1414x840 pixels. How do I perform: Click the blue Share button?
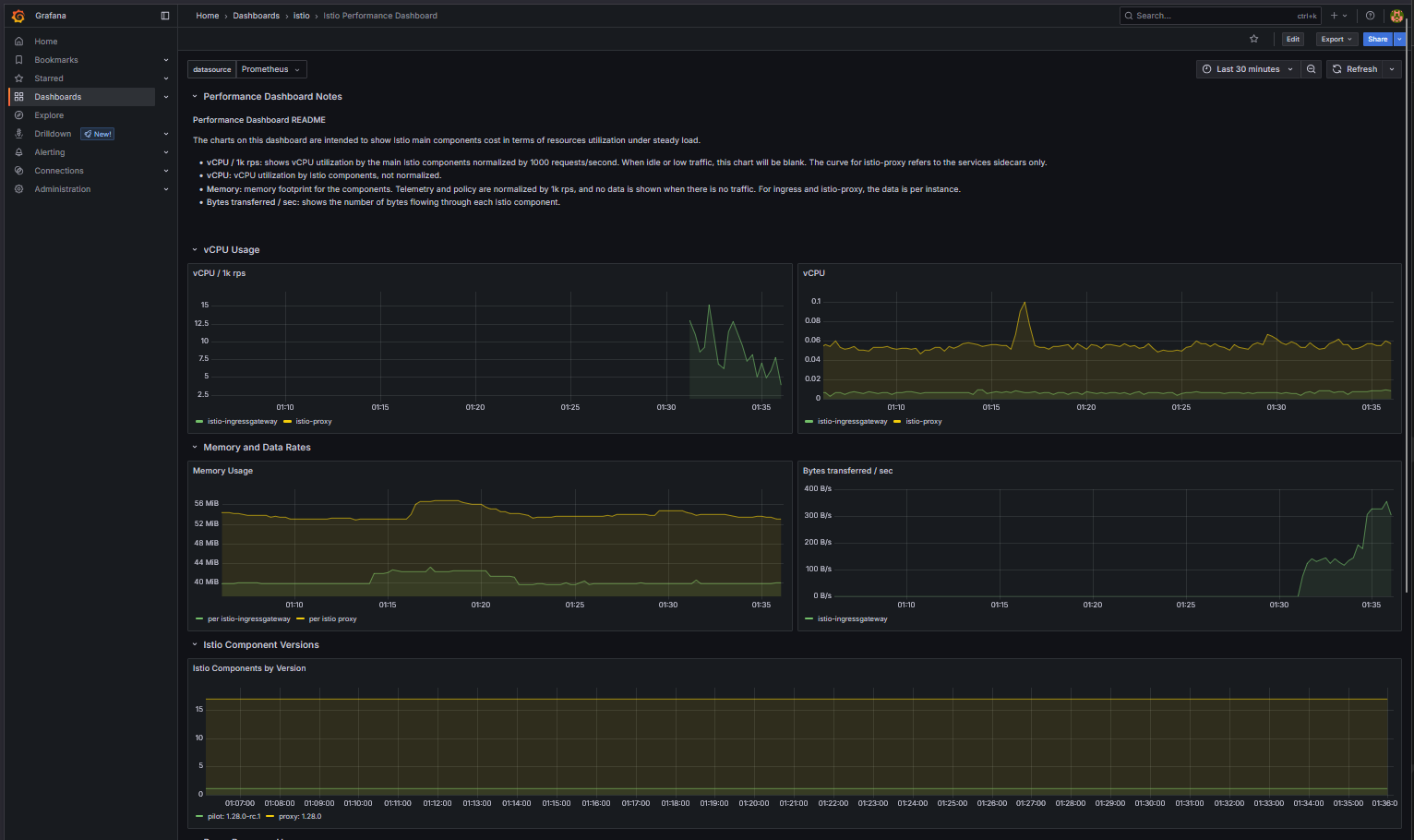point(1377,39)
